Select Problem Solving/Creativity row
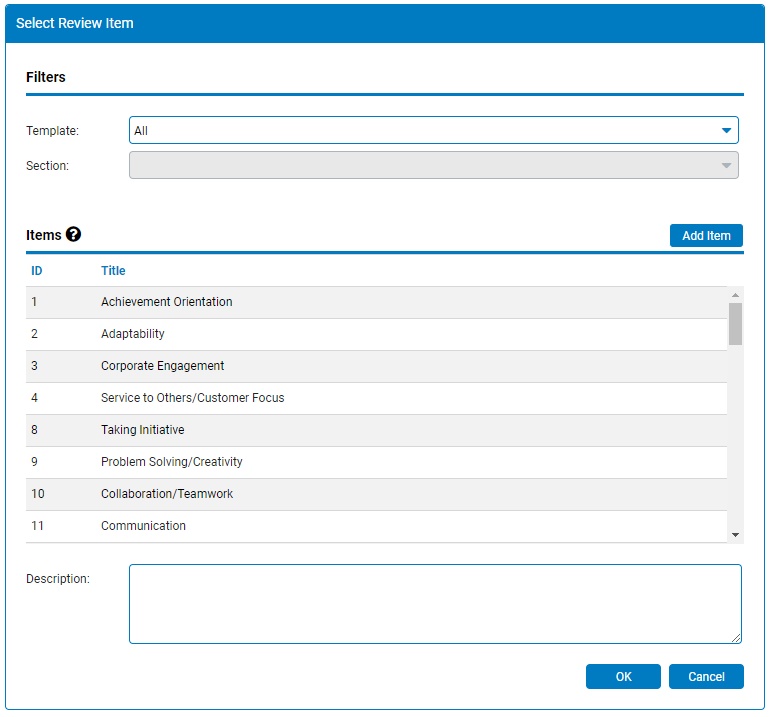The width and height of the screenshot is (775, 717). point(376,462)
